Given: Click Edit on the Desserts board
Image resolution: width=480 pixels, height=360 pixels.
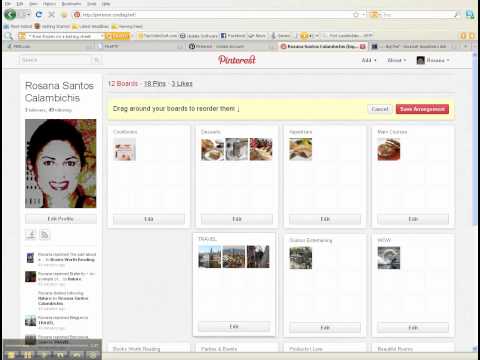Looking at the screenshot, I should click(237, 219).
